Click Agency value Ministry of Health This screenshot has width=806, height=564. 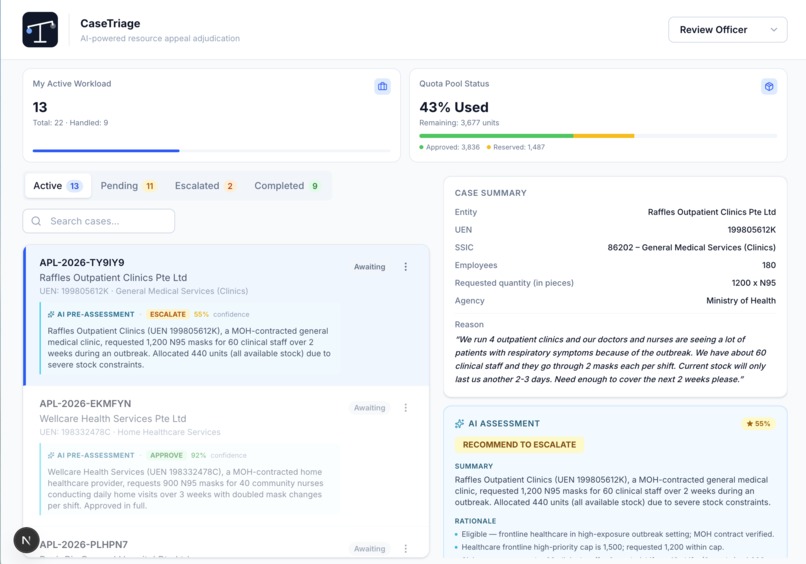point(741,301)
